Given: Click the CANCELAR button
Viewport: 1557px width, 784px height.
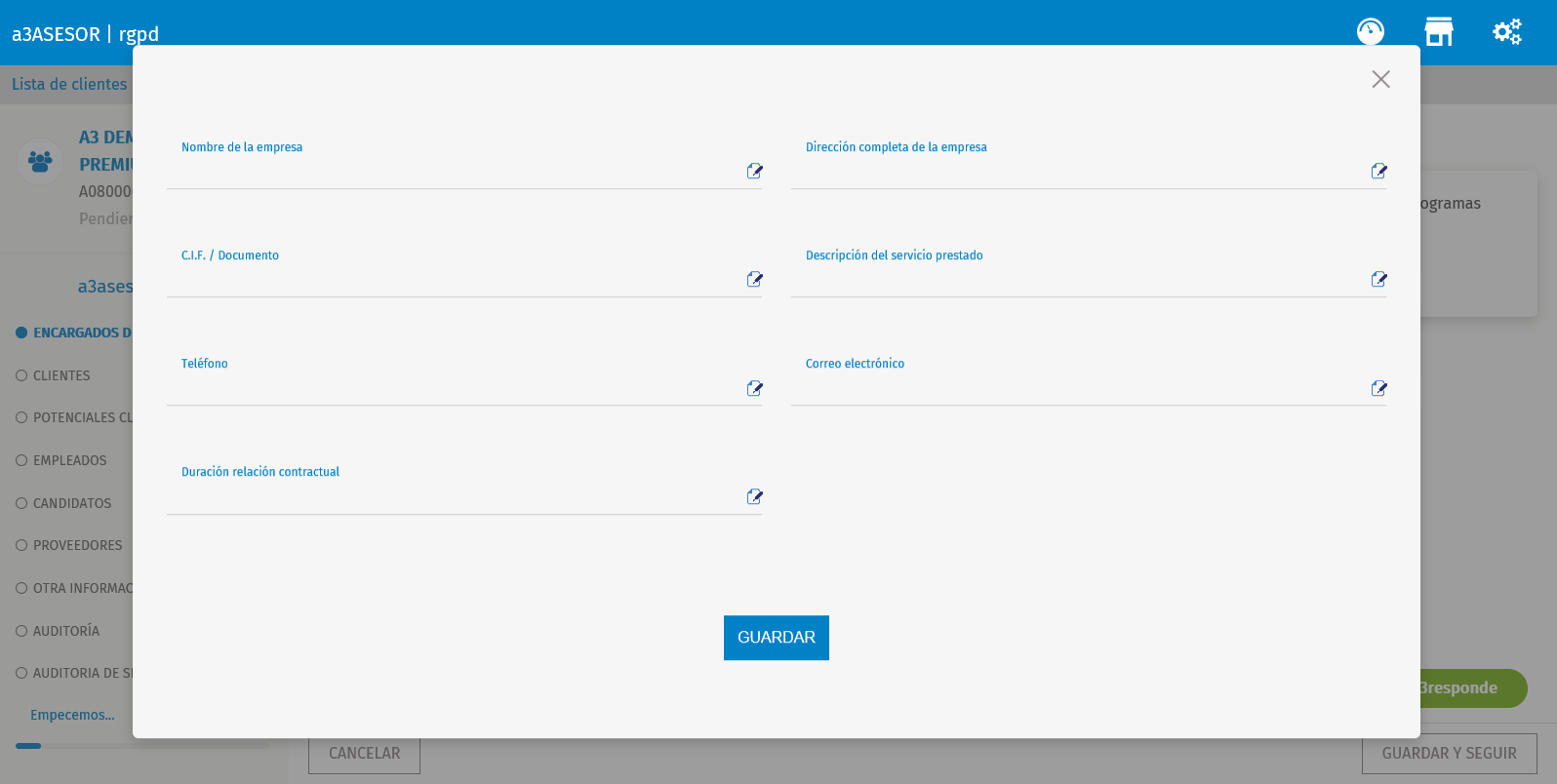Looking at the screenshot, I should click(x=364, y=754).
